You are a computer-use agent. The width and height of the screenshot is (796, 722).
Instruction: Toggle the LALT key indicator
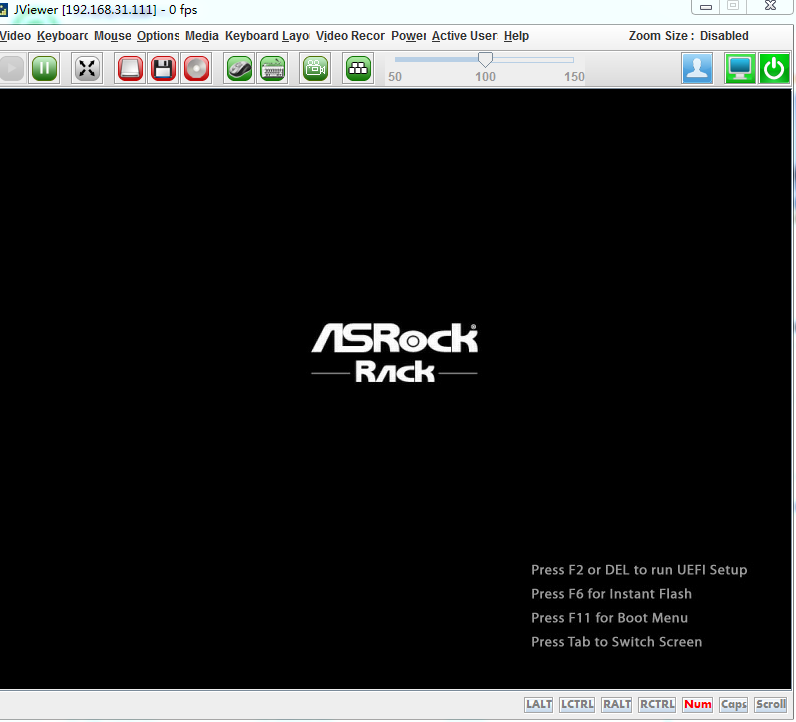(x=539, y=704)
